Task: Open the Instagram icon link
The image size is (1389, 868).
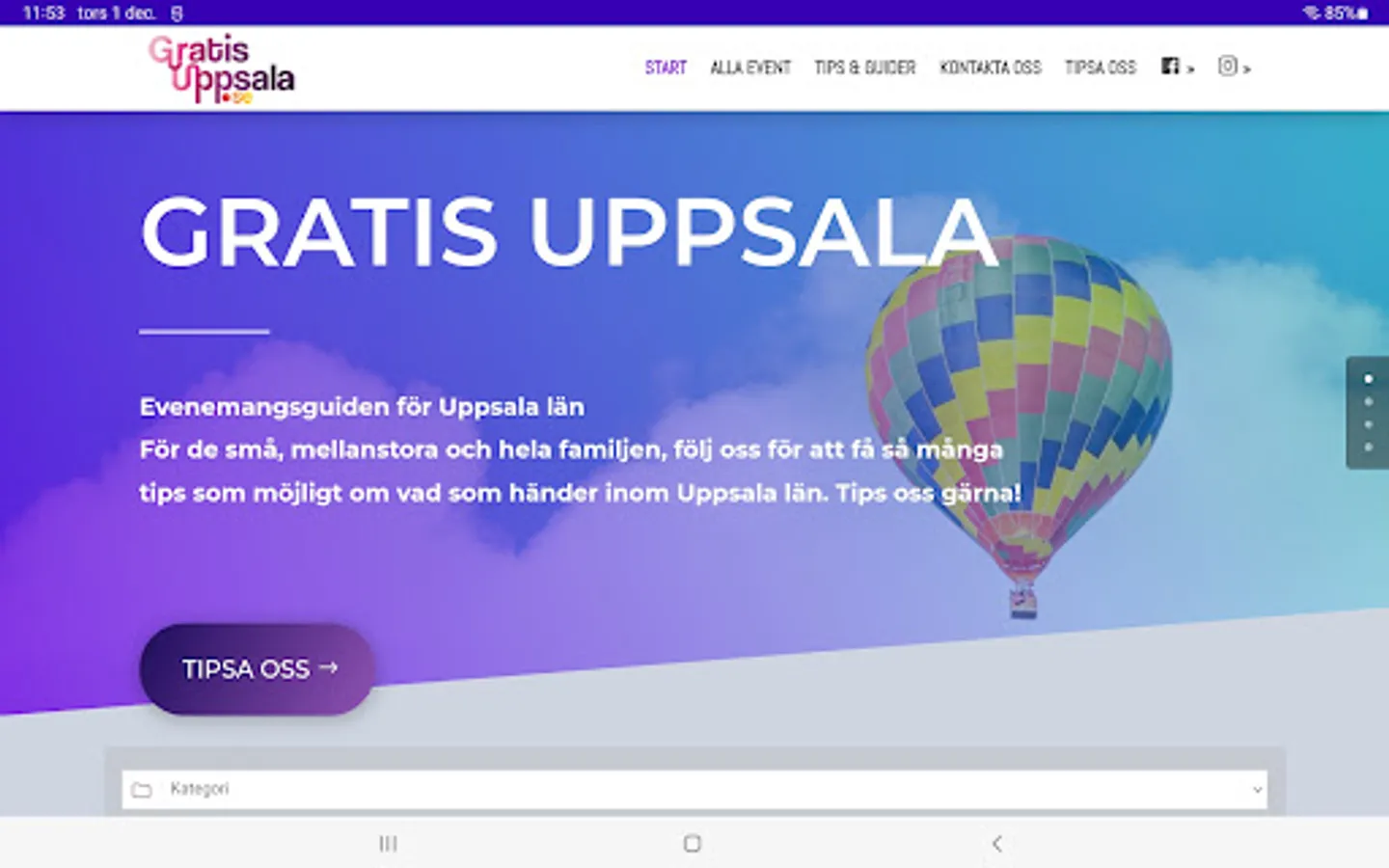Action: point(1227,66)
